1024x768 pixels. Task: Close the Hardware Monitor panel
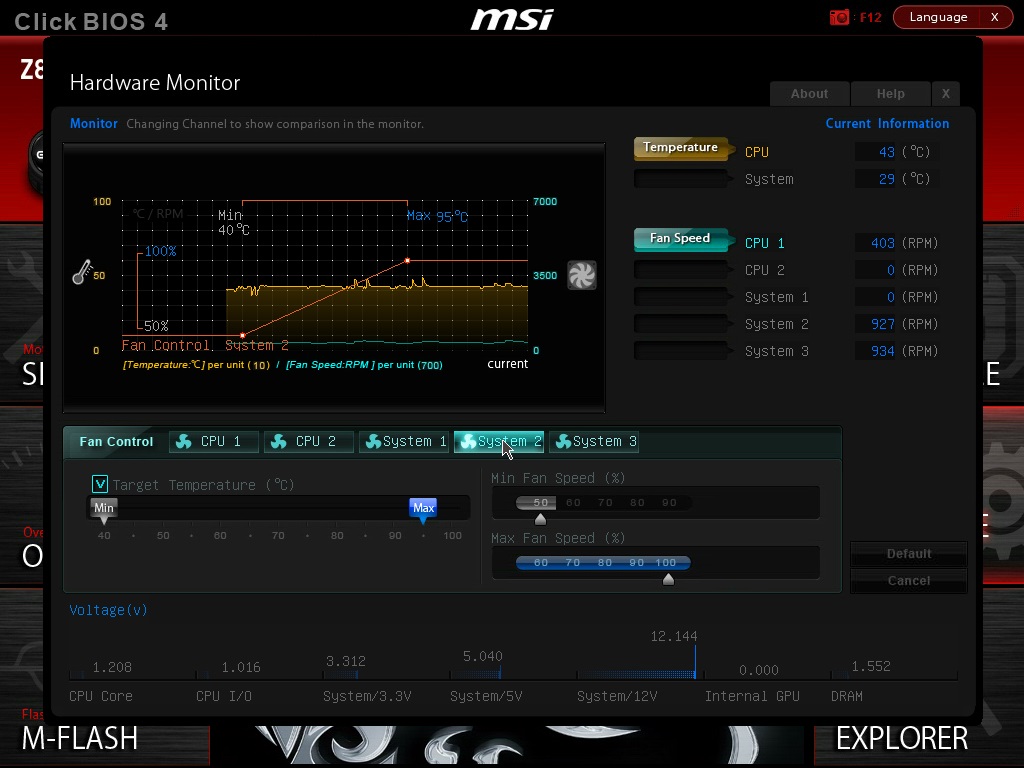pos(946,93)
